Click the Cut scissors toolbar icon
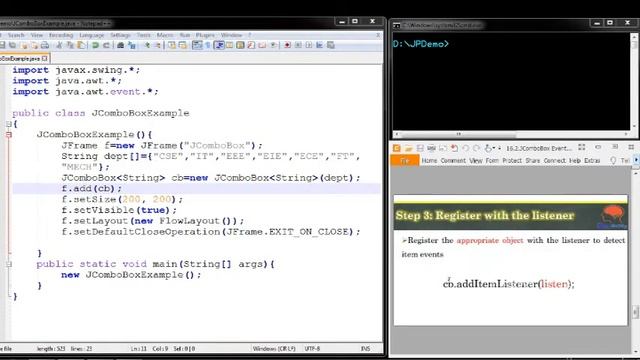Screen dimensions: 640x360 coord(59,45)
